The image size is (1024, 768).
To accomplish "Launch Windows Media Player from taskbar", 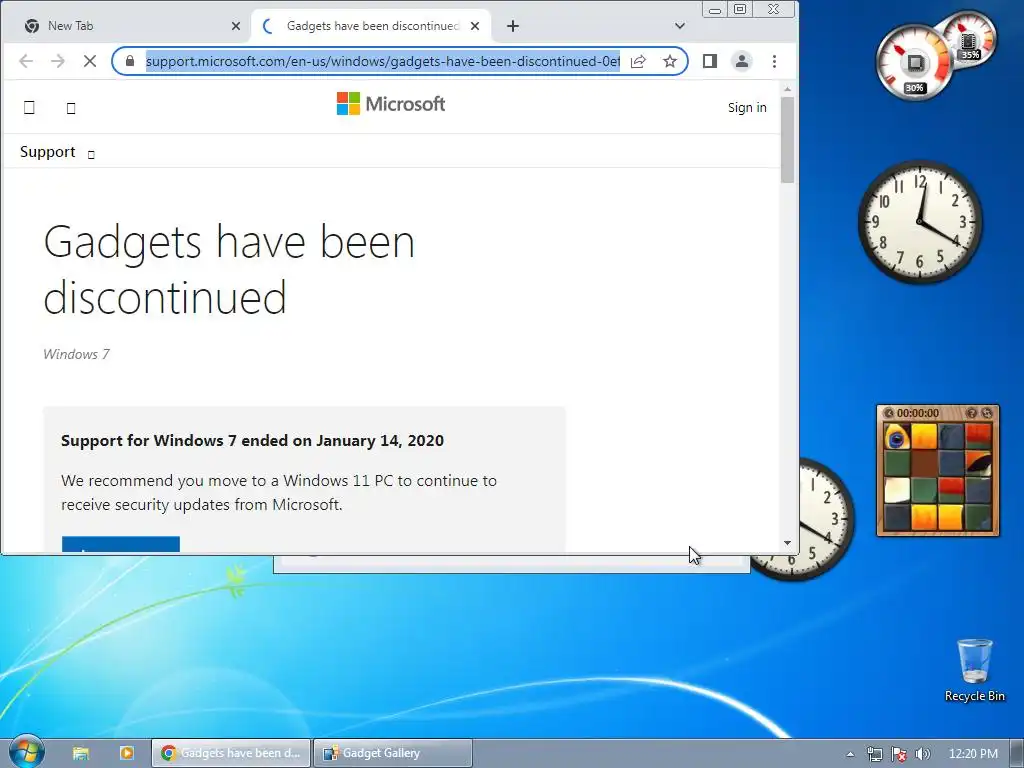I will click(x=126, y=753).
